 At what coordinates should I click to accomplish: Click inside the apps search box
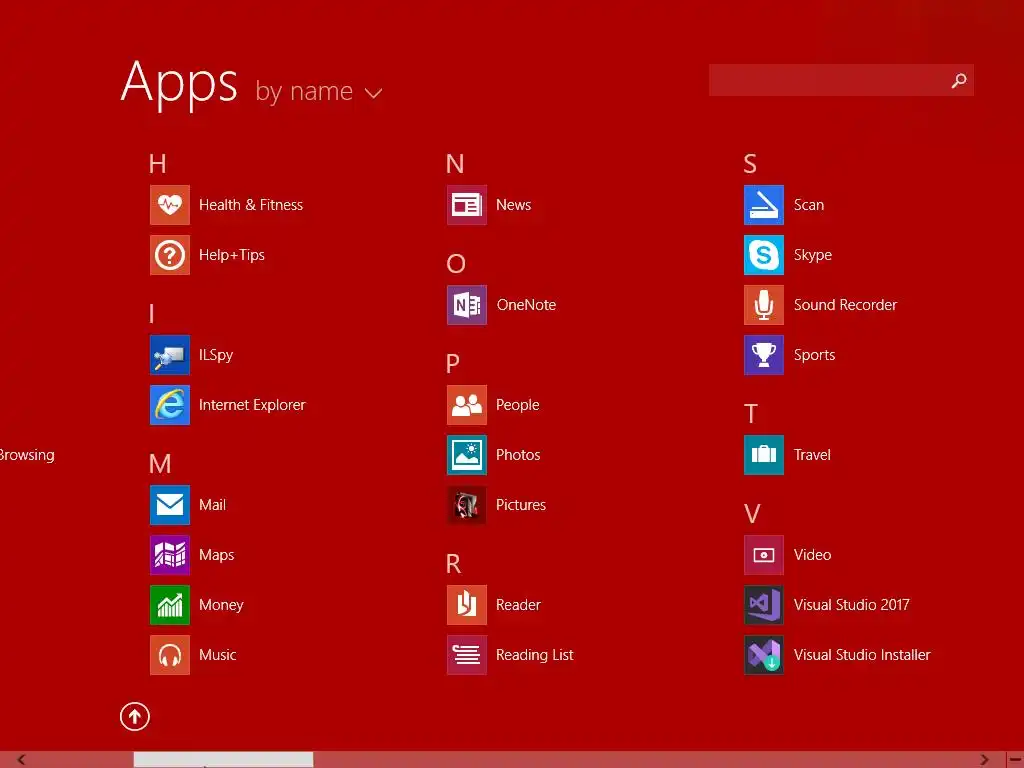click(841, 80)
